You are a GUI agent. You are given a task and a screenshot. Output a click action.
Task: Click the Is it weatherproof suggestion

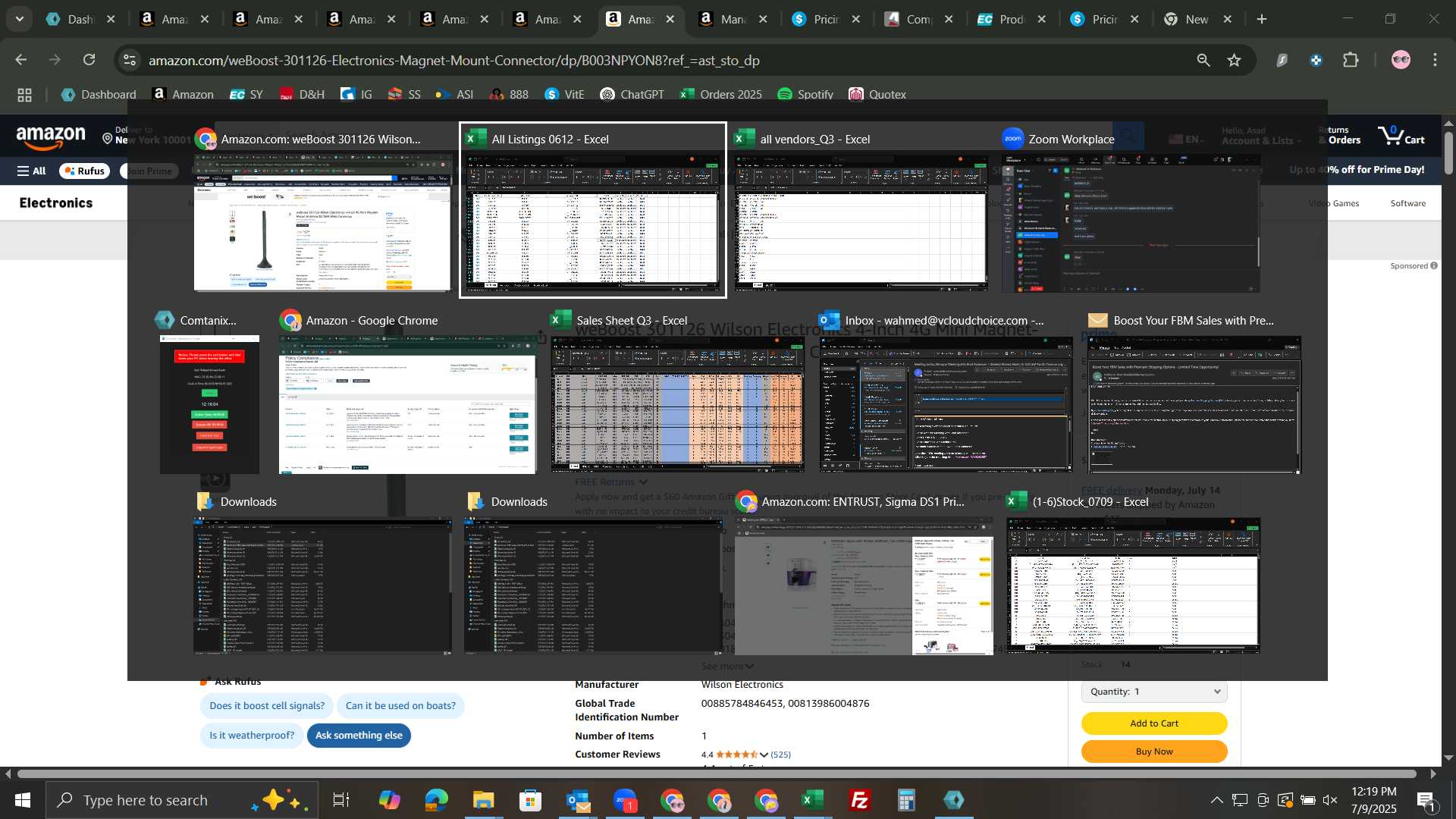pyautogui.click(x=252, y=736)
